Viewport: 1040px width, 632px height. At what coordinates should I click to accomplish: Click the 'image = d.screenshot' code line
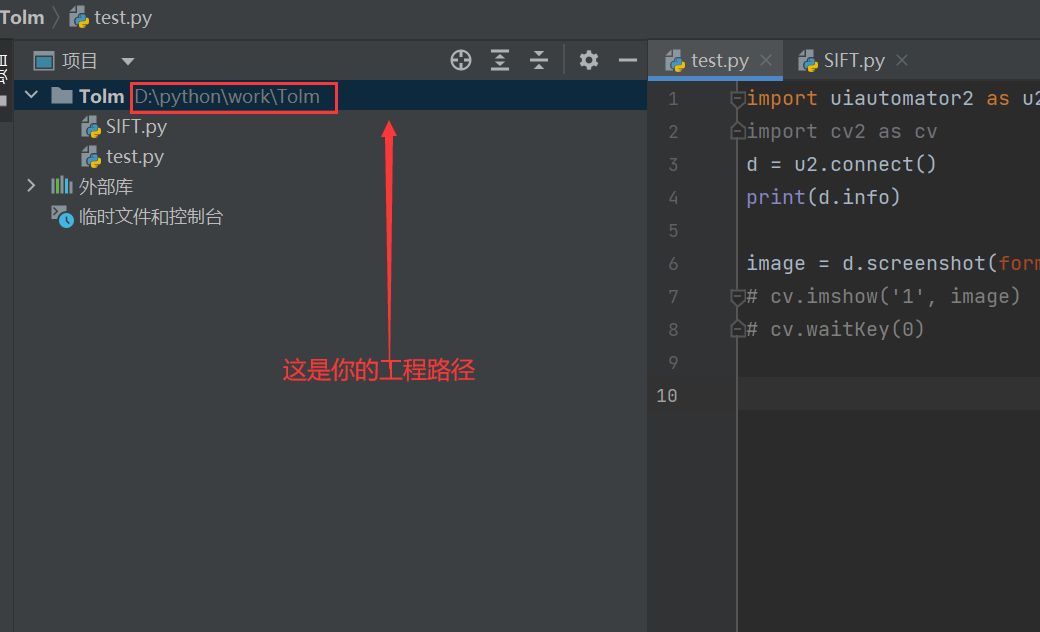tap(893, 264)
